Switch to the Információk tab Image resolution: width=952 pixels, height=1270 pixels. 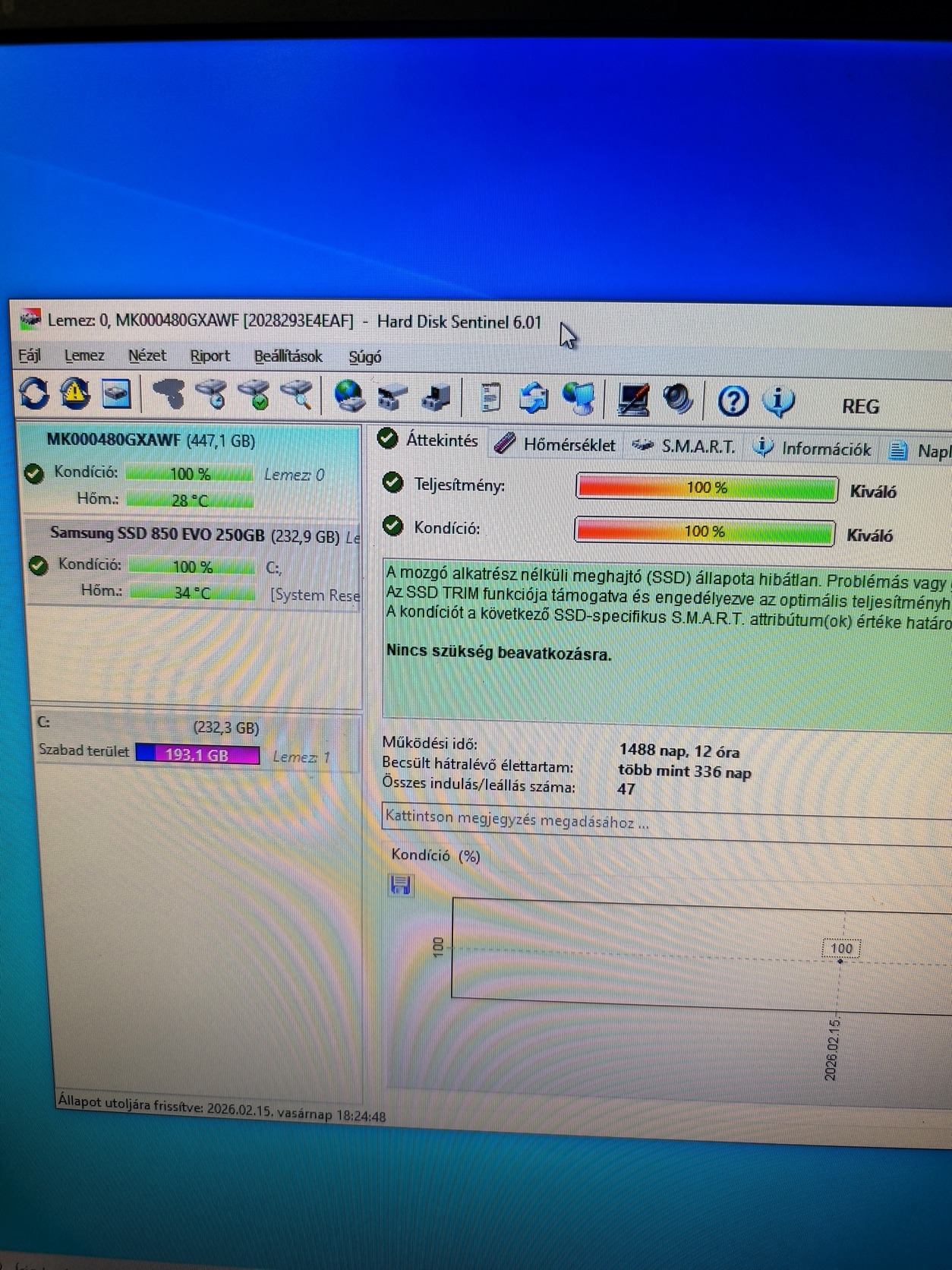click(x=813, y=449)
